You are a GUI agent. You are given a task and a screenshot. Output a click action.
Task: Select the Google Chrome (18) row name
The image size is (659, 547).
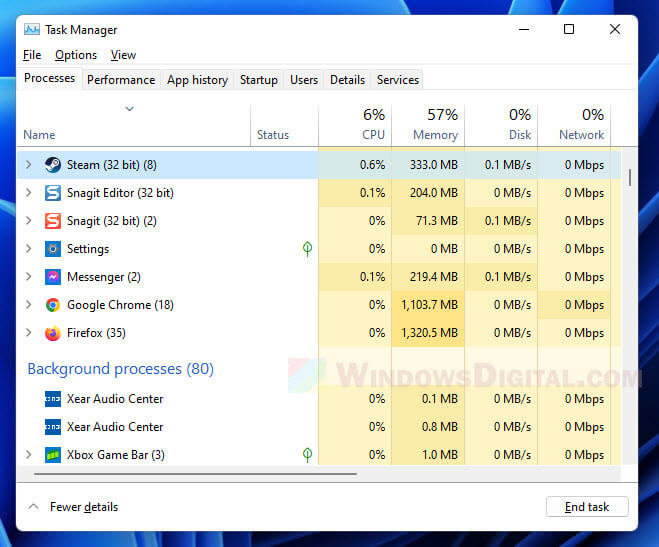[x=120, y=305]
